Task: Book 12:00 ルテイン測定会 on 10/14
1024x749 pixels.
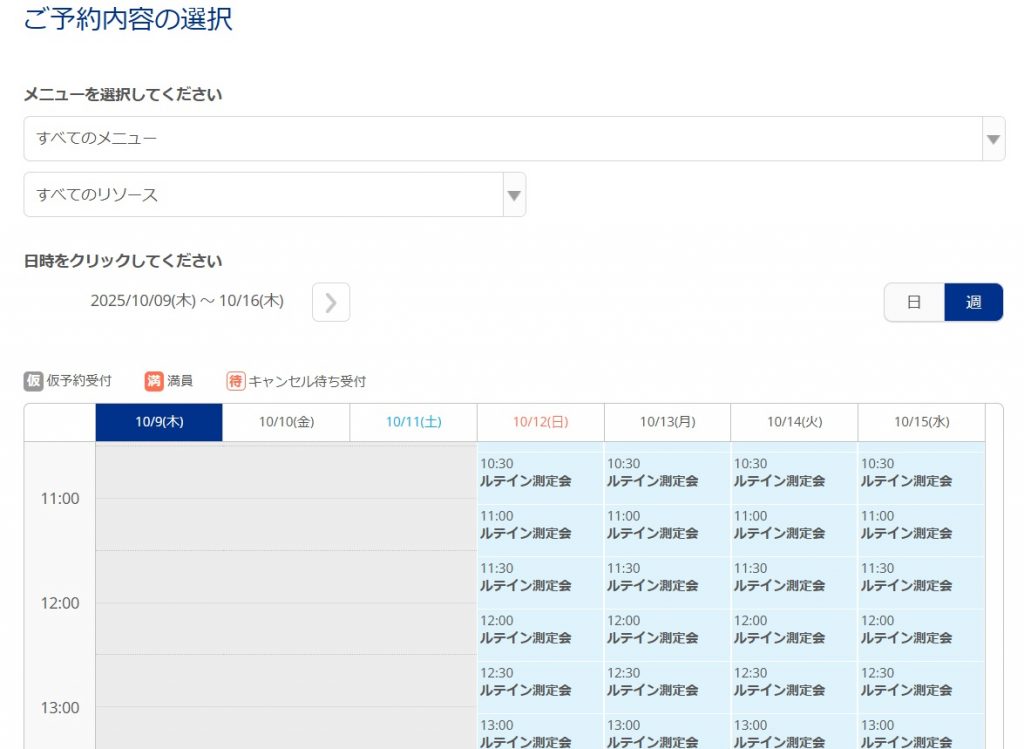Action: point(794,630)
